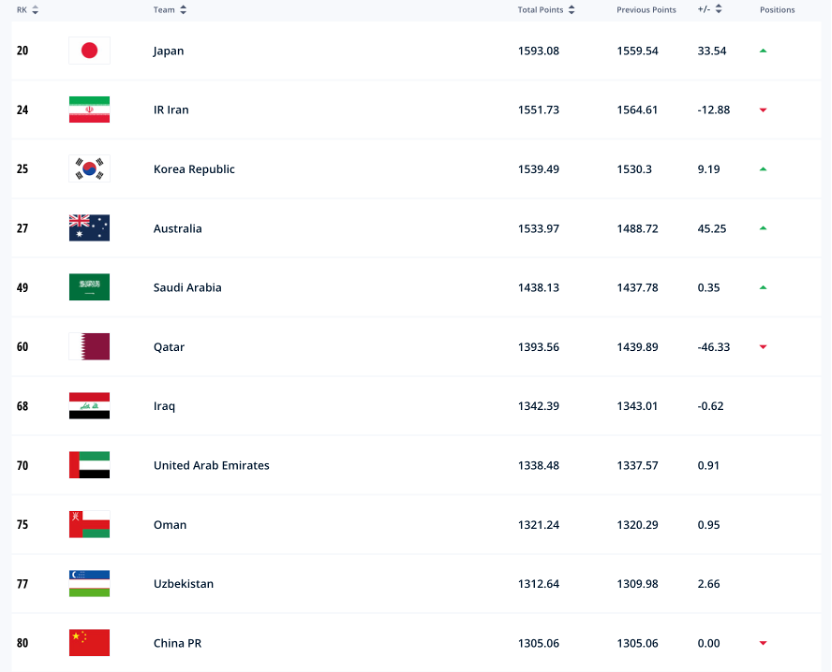Open the Korea Republic team link

click(194, 169)
